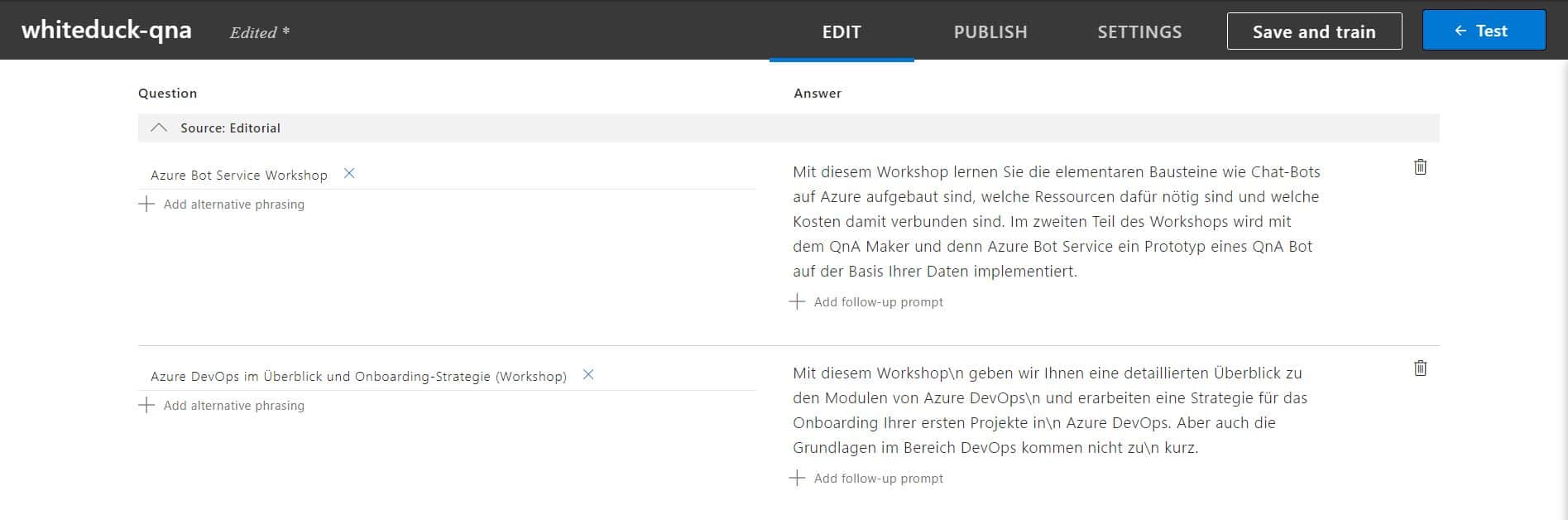Remove the 'Azure DevOps im Überblick' question phrasing
This screenshot has width=1568, height=520.
pyautogui.click(x=588, y=374)
